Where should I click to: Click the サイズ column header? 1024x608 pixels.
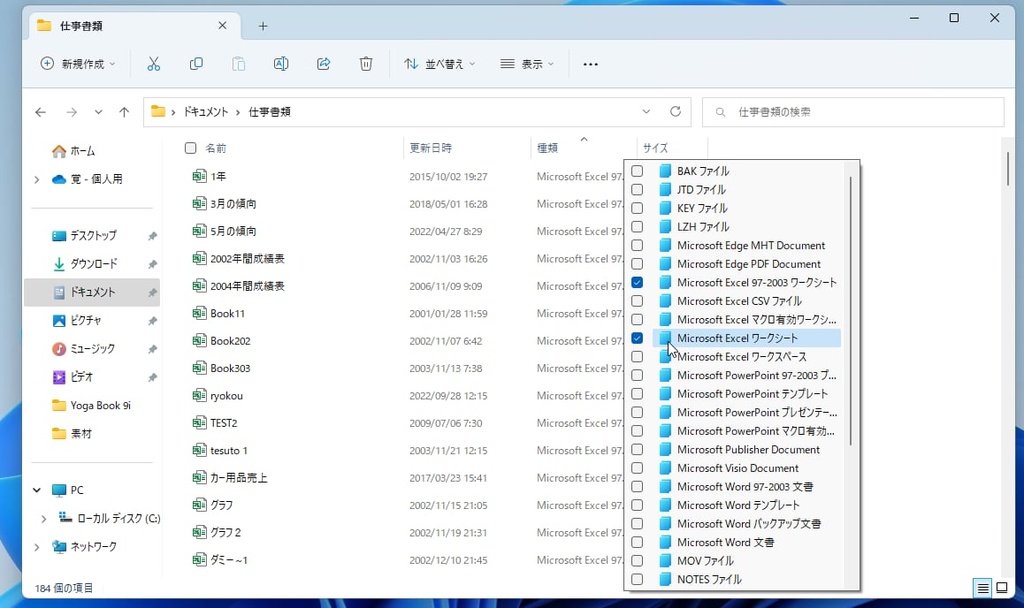[655, 148]
